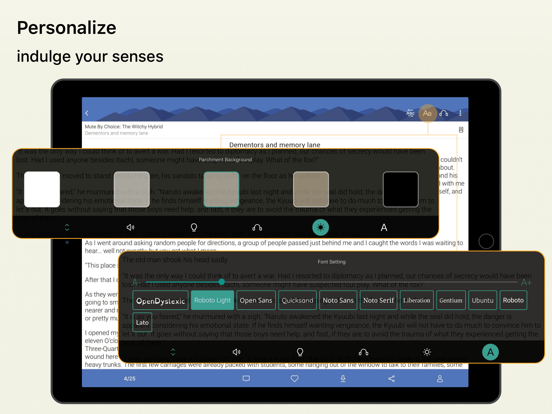The image size is (552, 414).
Task: Open speaker tab in the Parchment Background panel
Action: (130, 227)
